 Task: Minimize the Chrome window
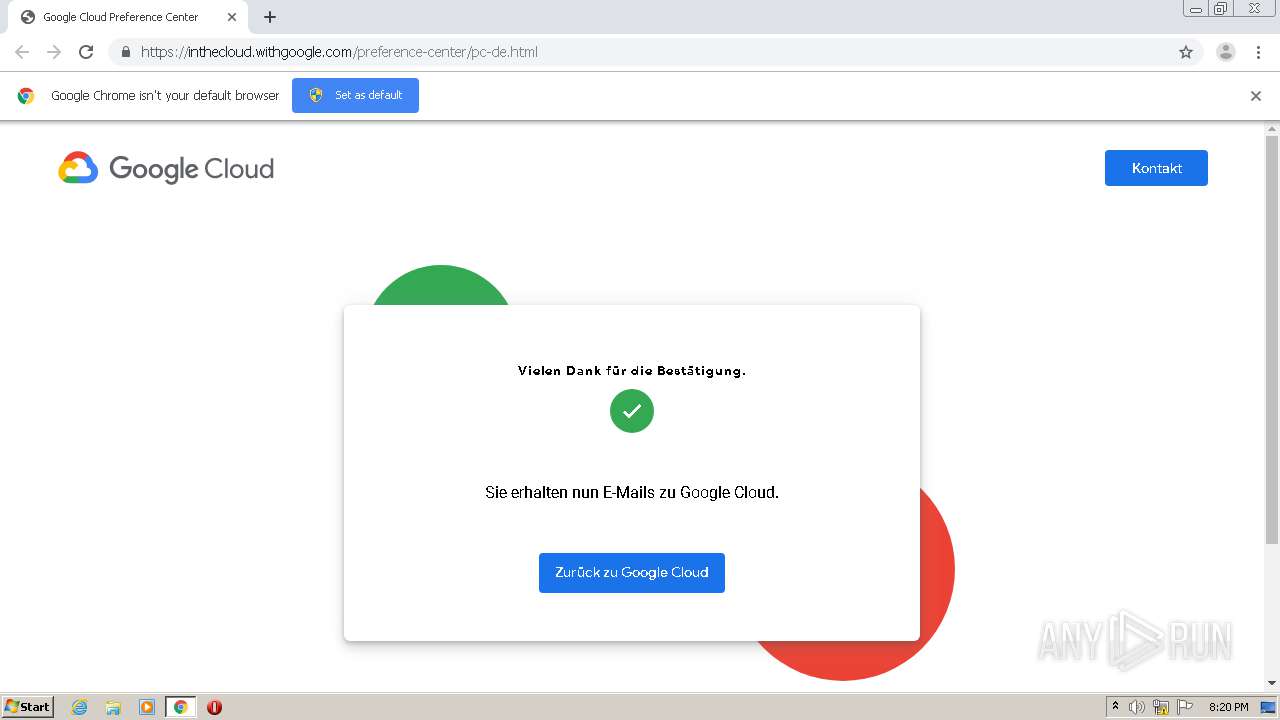pyautogui.click(x=1195, y=9)
